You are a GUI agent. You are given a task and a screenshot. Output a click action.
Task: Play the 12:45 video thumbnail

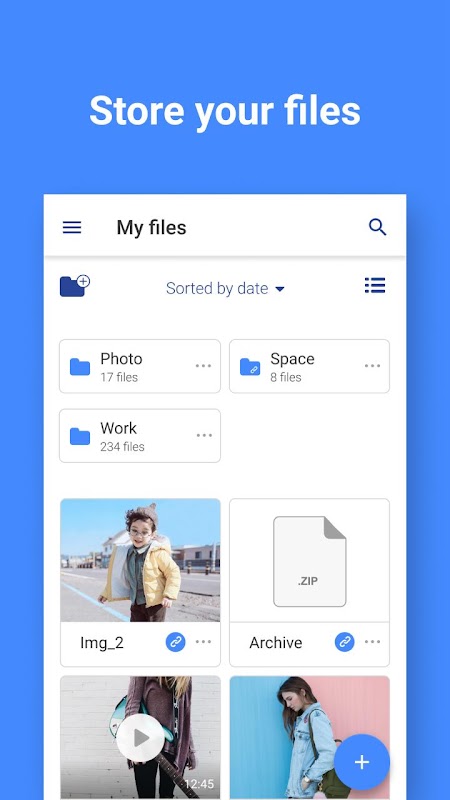pyautogui.click(x=140, y=738)
